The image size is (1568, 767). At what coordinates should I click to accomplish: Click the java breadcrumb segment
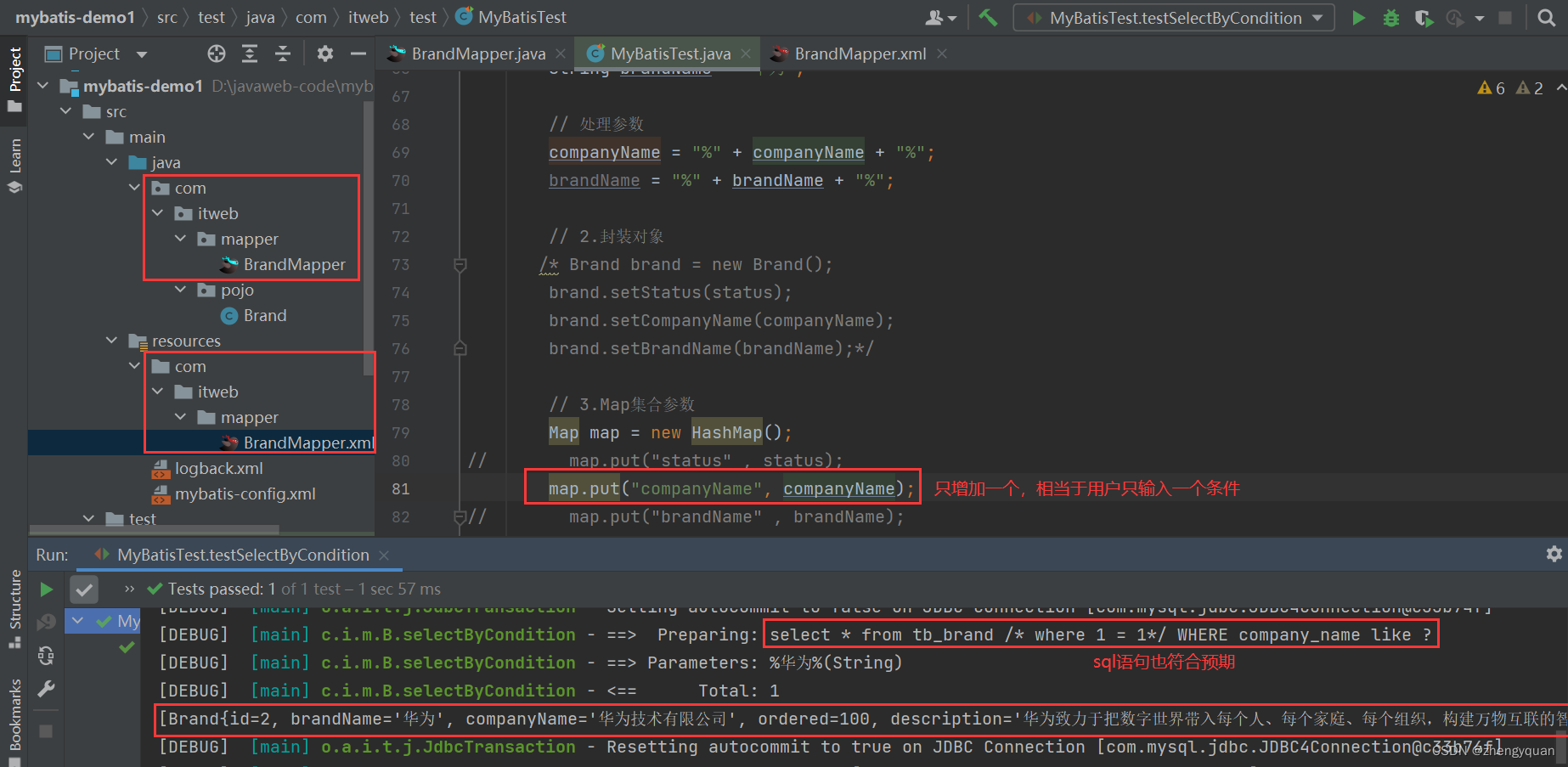(260, 17)
